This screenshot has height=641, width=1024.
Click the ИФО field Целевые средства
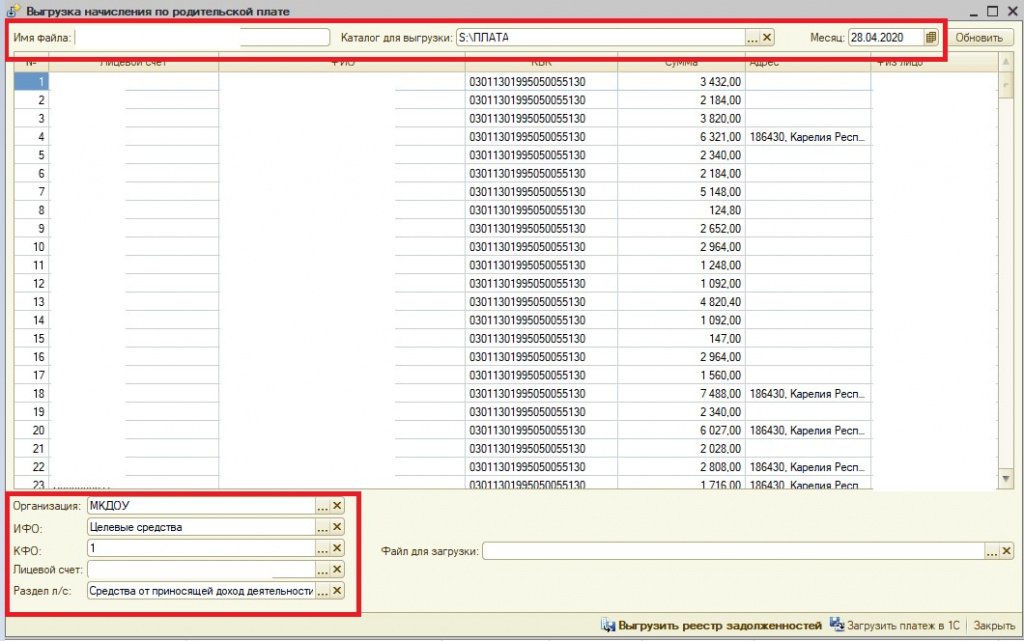(201, 527)
